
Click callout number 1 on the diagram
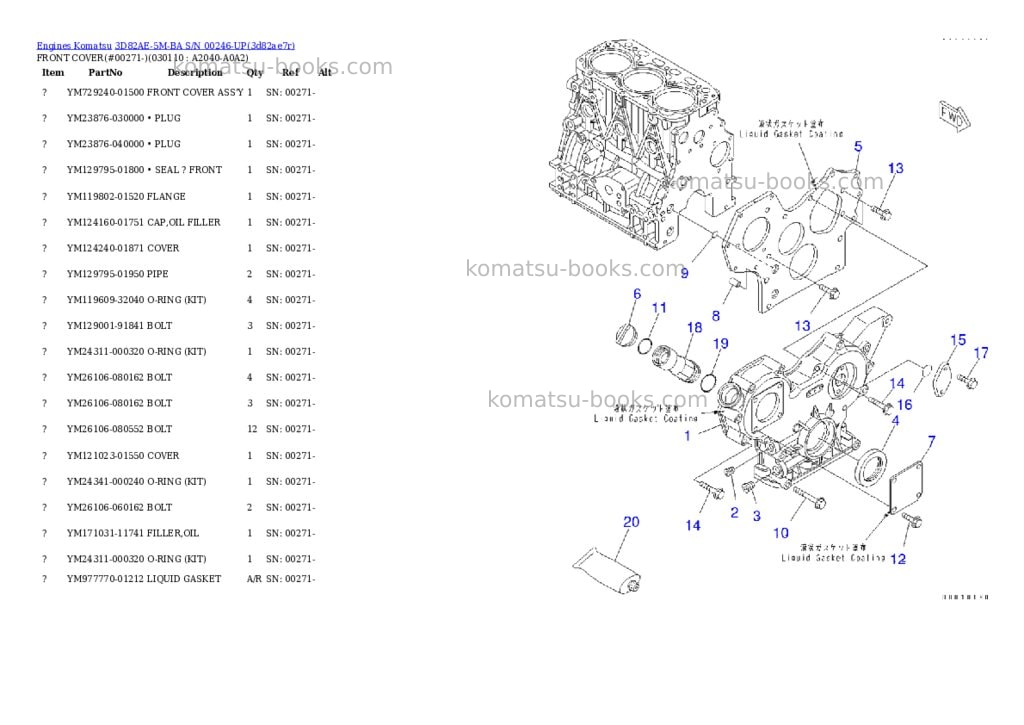pos(687,436)
